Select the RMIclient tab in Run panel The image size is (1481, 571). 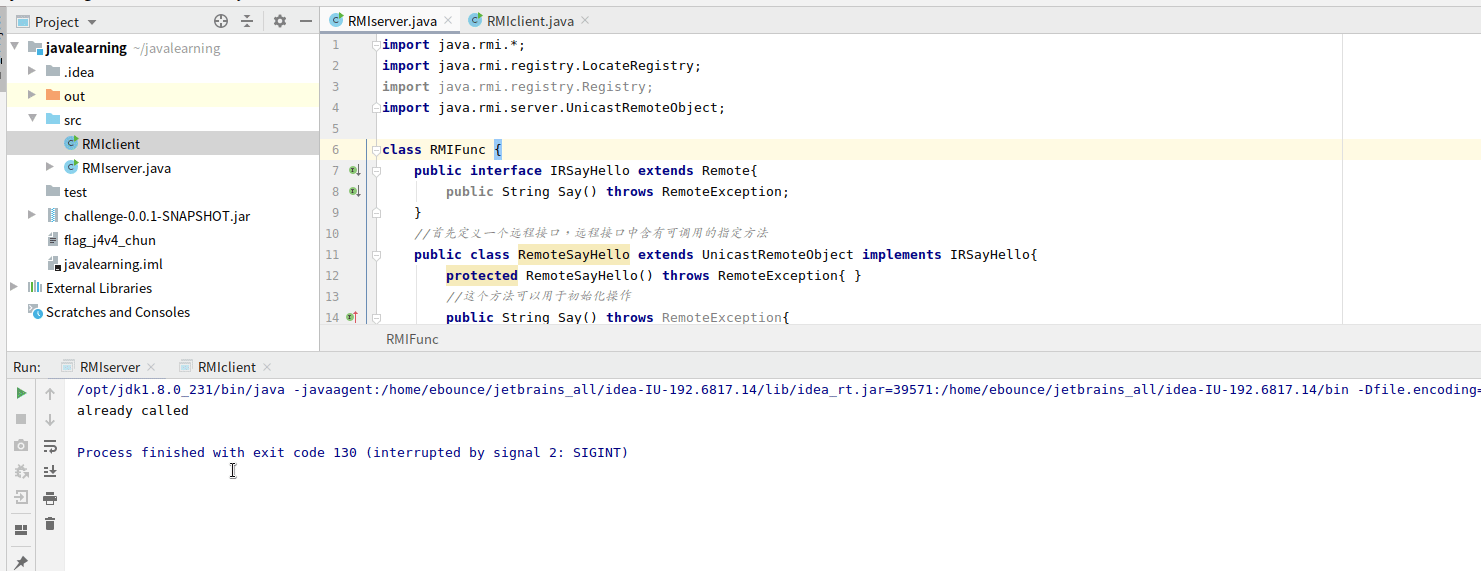tap(226, 367)
